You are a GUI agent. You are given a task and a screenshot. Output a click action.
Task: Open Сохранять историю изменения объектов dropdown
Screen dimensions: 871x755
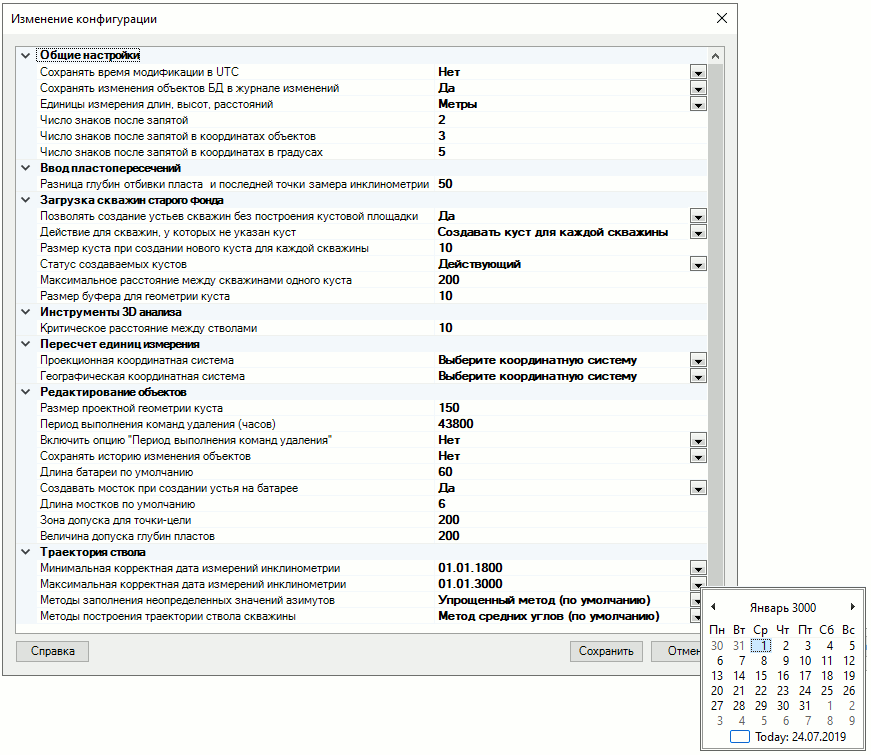[x=698, y=457]
